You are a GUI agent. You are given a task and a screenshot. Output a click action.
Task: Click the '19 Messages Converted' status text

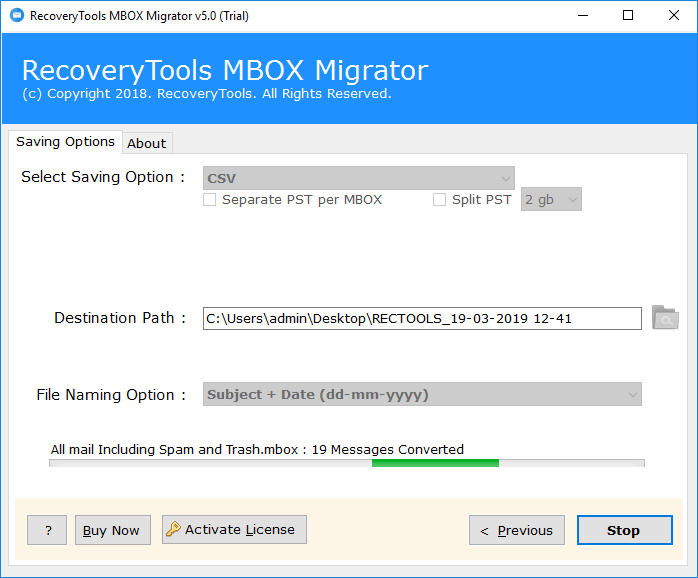(x=387, y=449)
